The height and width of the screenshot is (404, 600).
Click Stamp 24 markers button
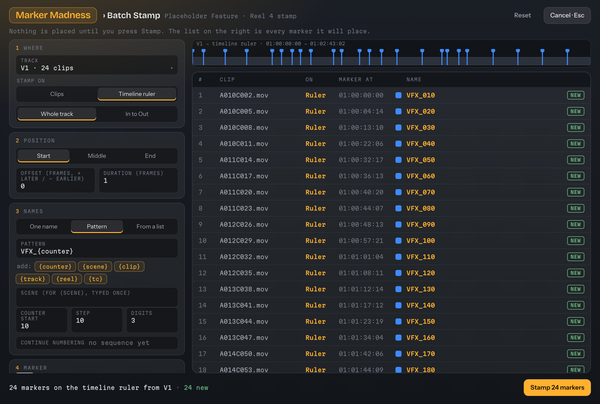(557, 387)
